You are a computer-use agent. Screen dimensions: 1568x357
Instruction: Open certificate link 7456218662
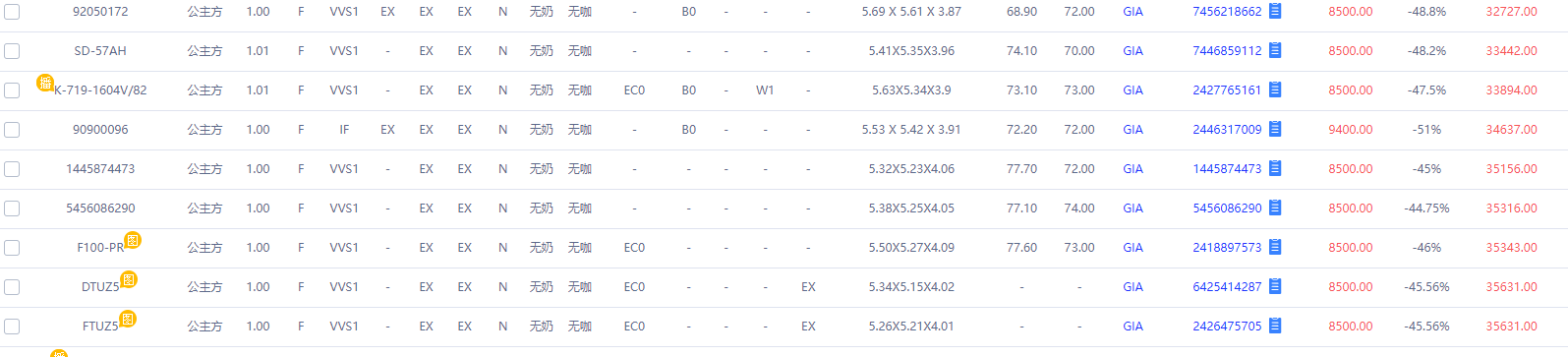(x=1227, y=12)
